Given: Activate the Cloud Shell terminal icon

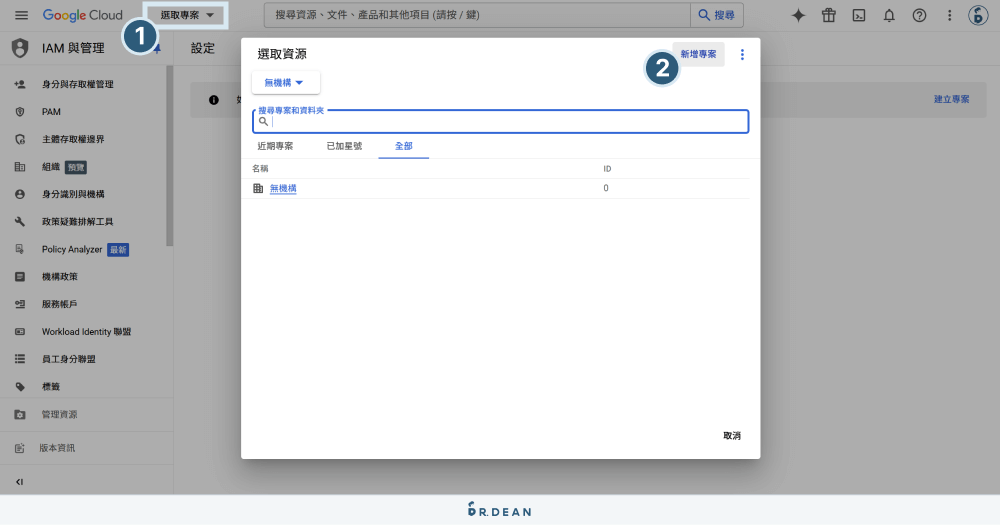Looking at the screenshot, I should click(859, 15).
